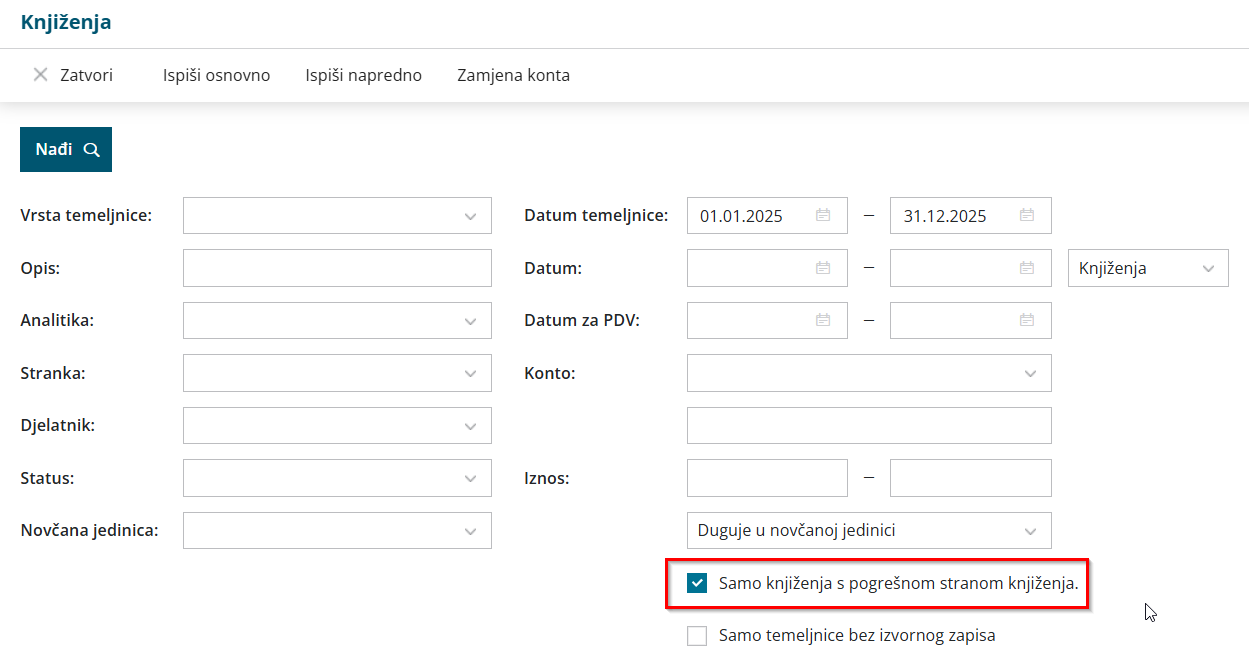Image resolution: width=1249 pixels, height=664 pixels.
Task: Click into the Opis text field
Action: pyautogui.click(x=337, y=268)
